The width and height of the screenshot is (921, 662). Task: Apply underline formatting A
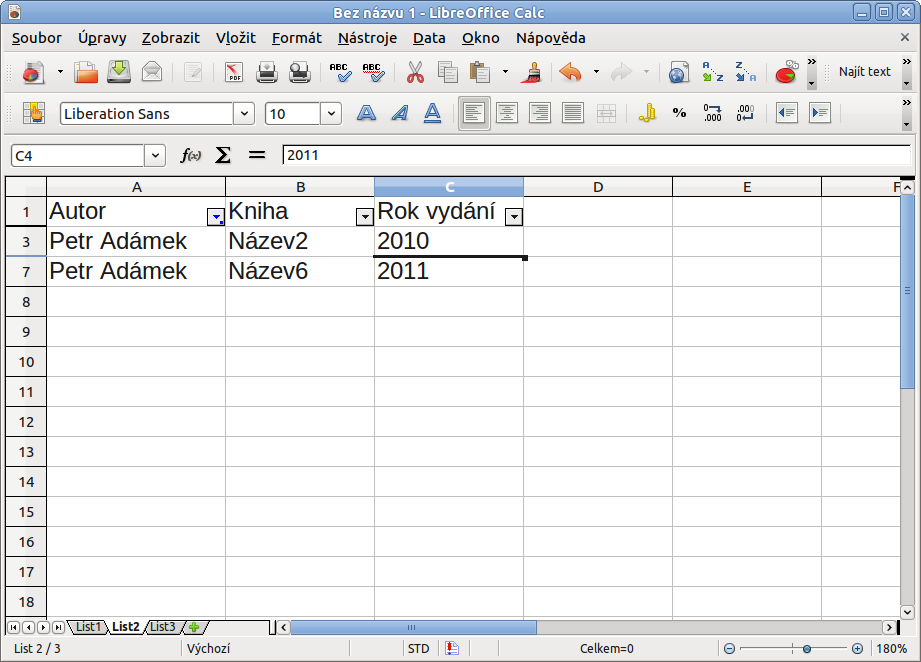coord(432,113)
